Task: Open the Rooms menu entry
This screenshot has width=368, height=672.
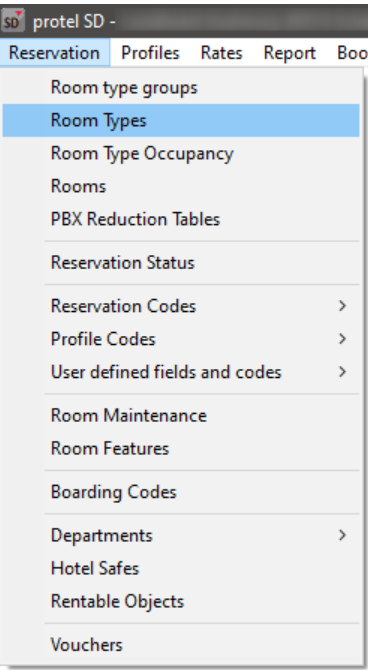Action: (181, 186)
